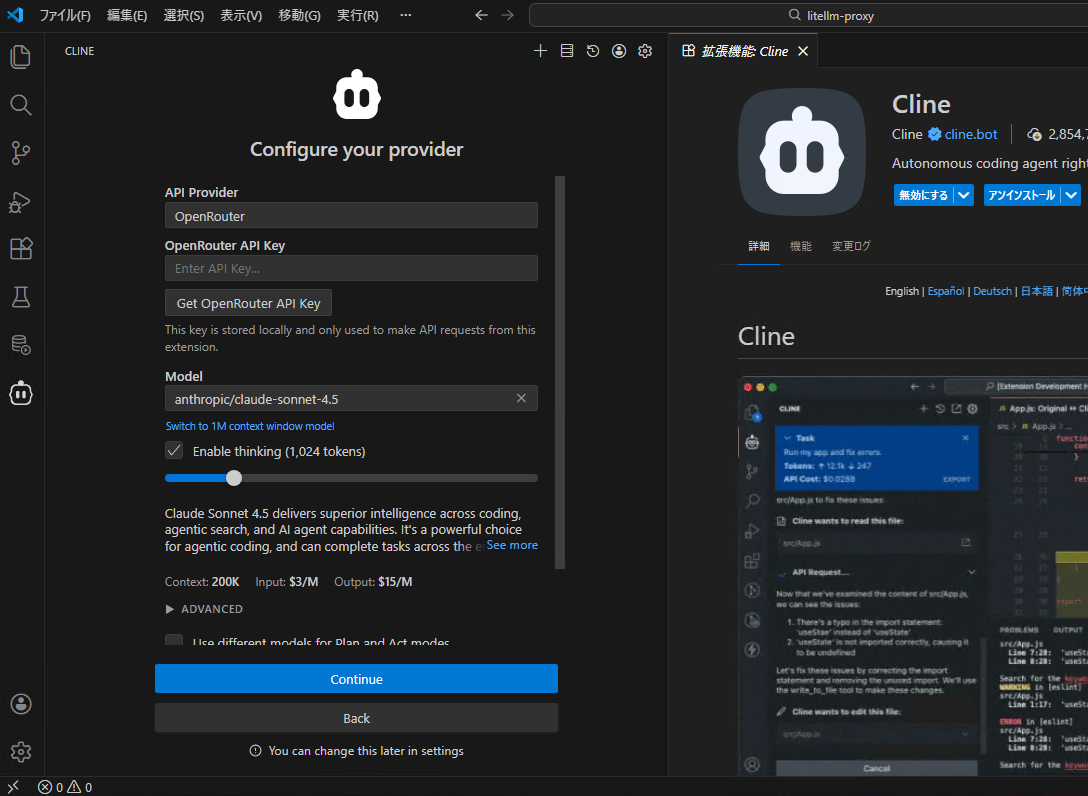Toggle different models for Plan and Act checkbox
Viewport: 1088px width, 796px height.
(x=174, y=640)
